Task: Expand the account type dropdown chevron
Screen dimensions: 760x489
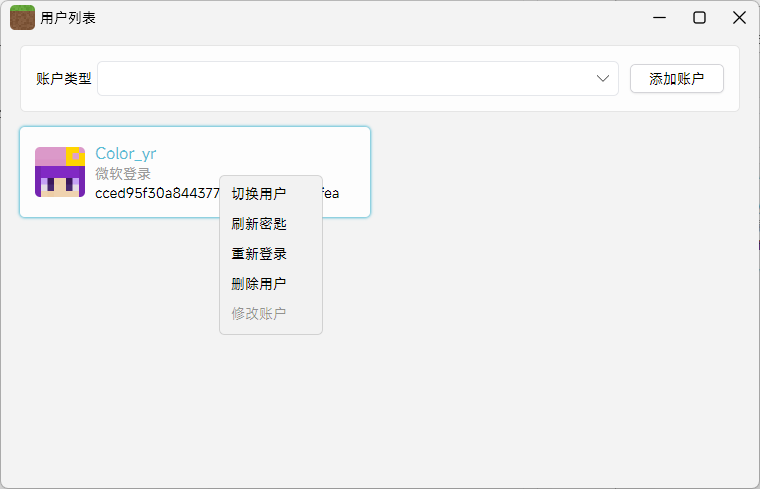Action: coord(603,78)
